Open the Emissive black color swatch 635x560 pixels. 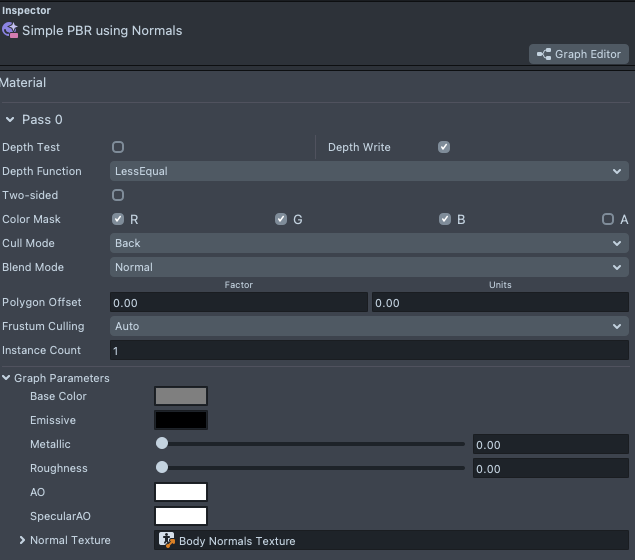181,420
